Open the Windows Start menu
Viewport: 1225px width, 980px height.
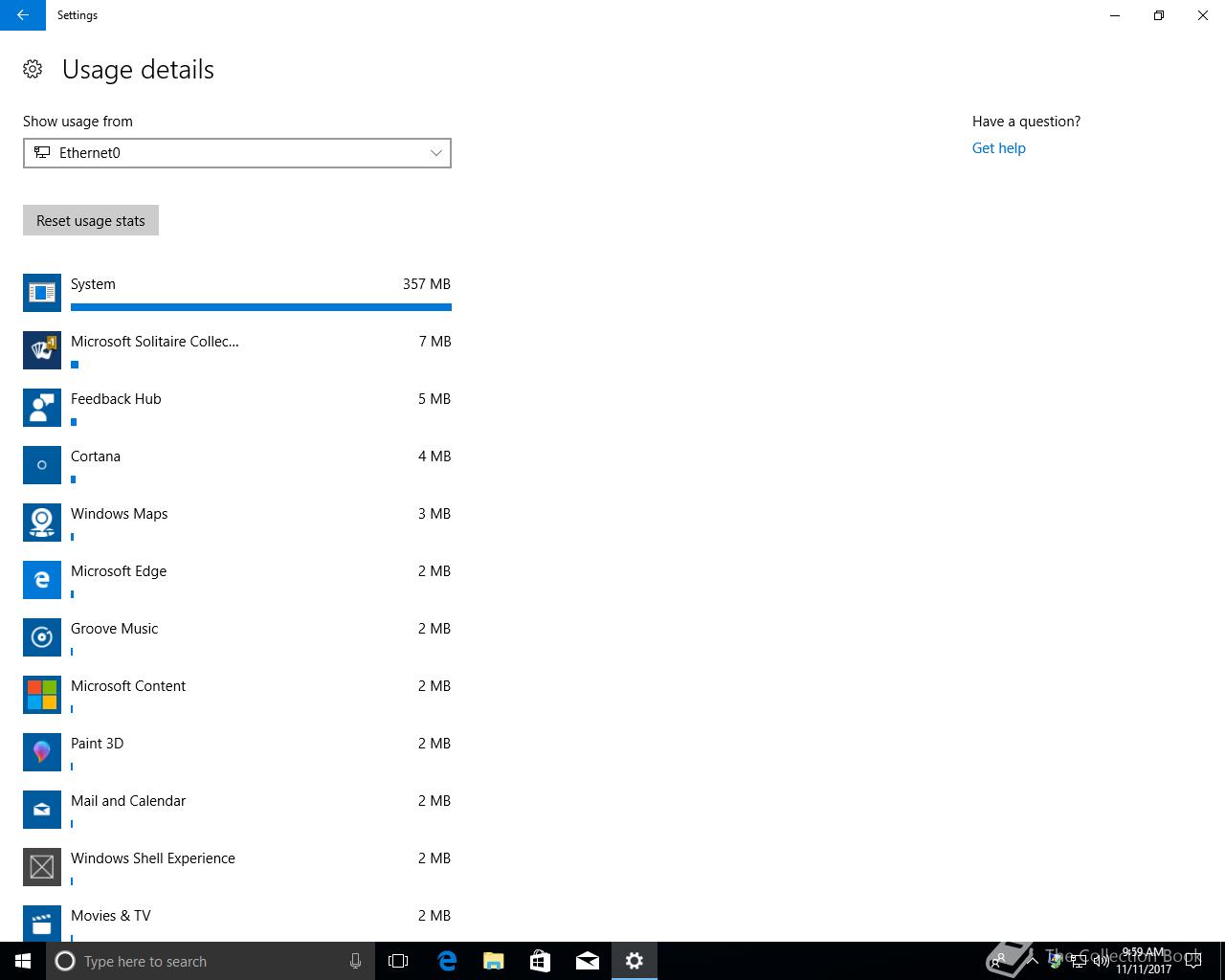(23, 961)
